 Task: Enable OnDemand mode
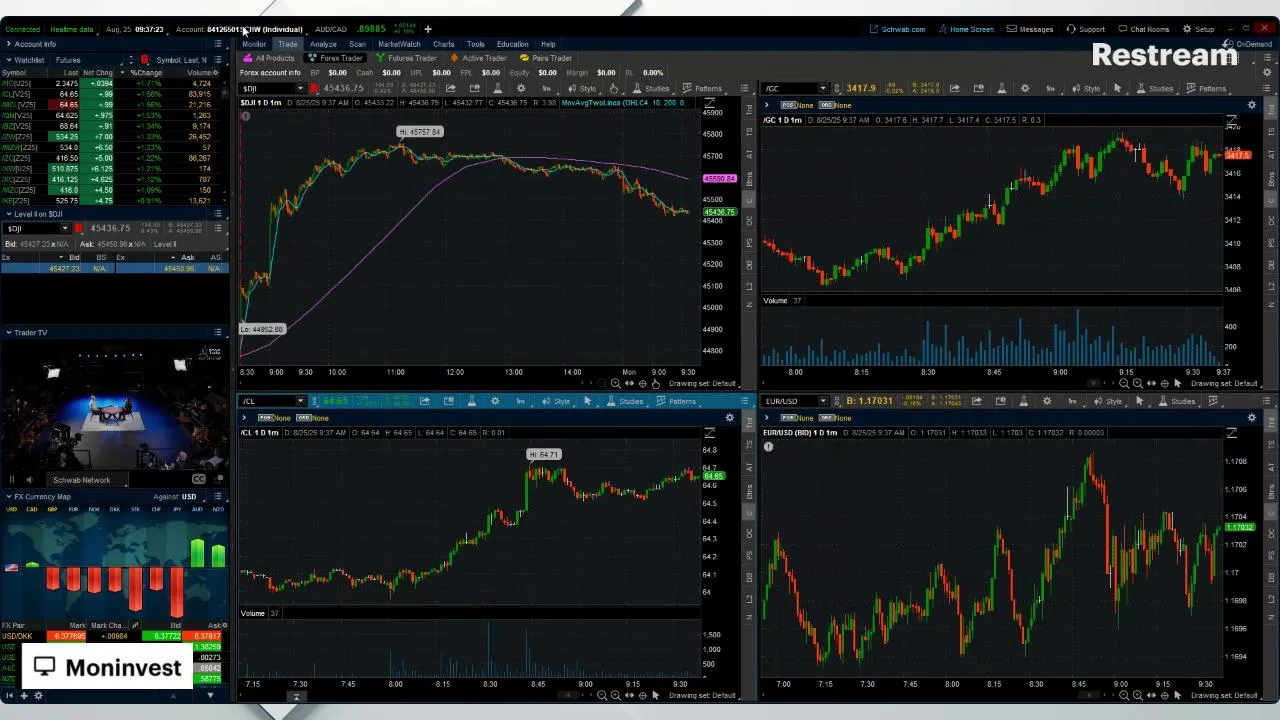tap(1248, 44)
